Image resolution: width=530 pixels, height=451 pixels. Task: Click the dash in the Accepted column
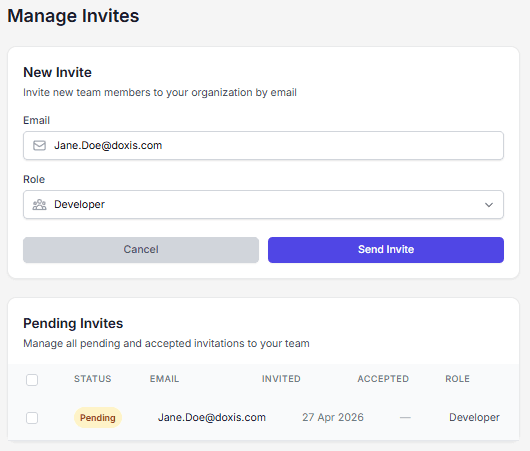pyautogui.click(x=405, y=418)
